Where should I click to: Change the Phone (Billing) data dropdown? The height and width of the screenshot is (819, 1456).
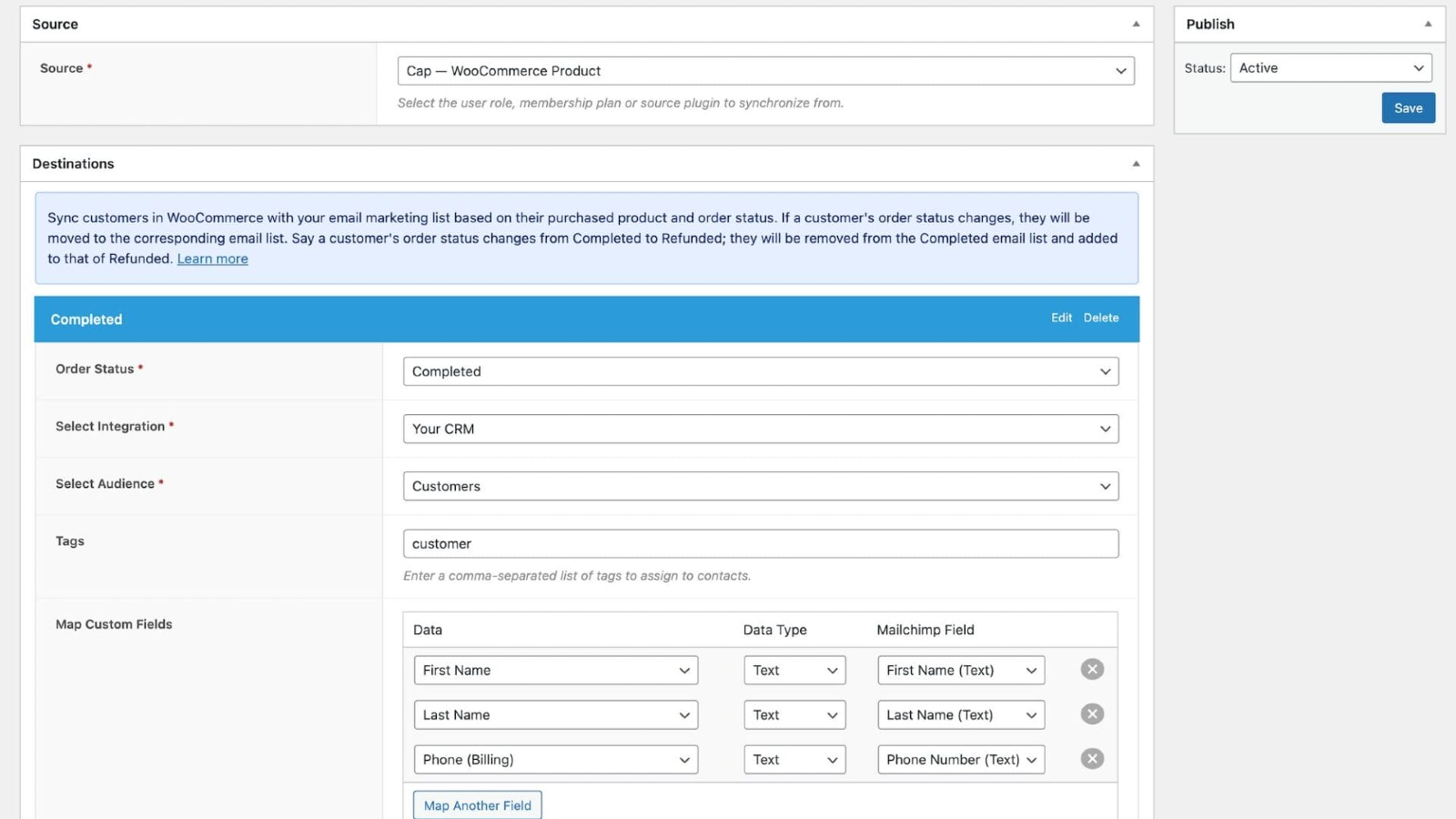[555, 760]
